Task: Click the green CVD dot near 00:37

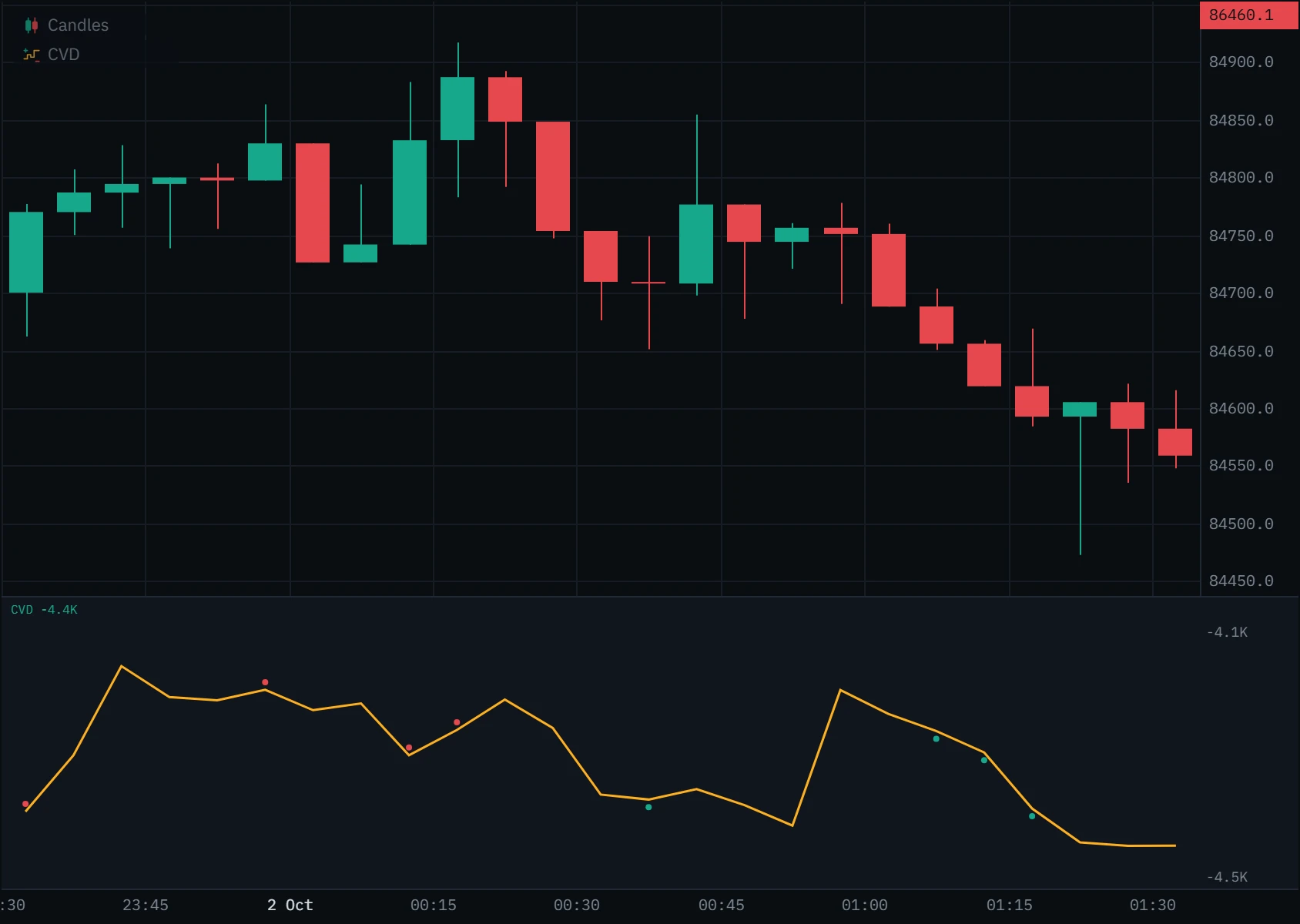Action: [648, 807]
